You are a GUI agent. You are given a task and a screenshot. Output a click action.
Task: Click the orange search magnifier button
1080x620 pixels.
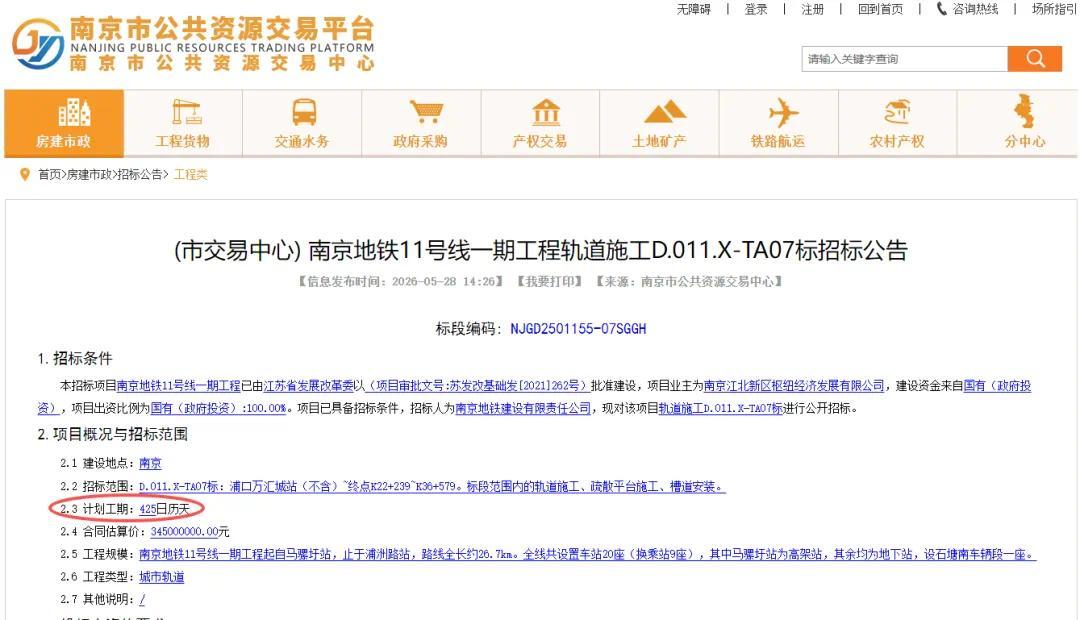pyautogui.click(x=1035, y=59)
